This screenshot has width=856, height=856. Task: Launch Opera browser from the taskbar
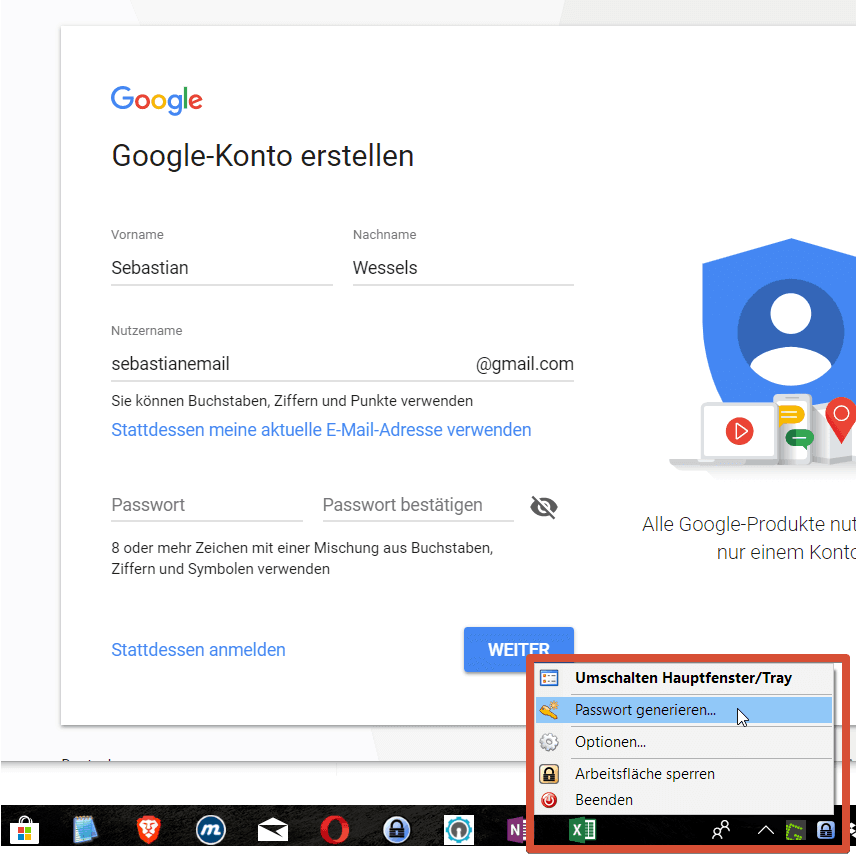tap(335, 830)
